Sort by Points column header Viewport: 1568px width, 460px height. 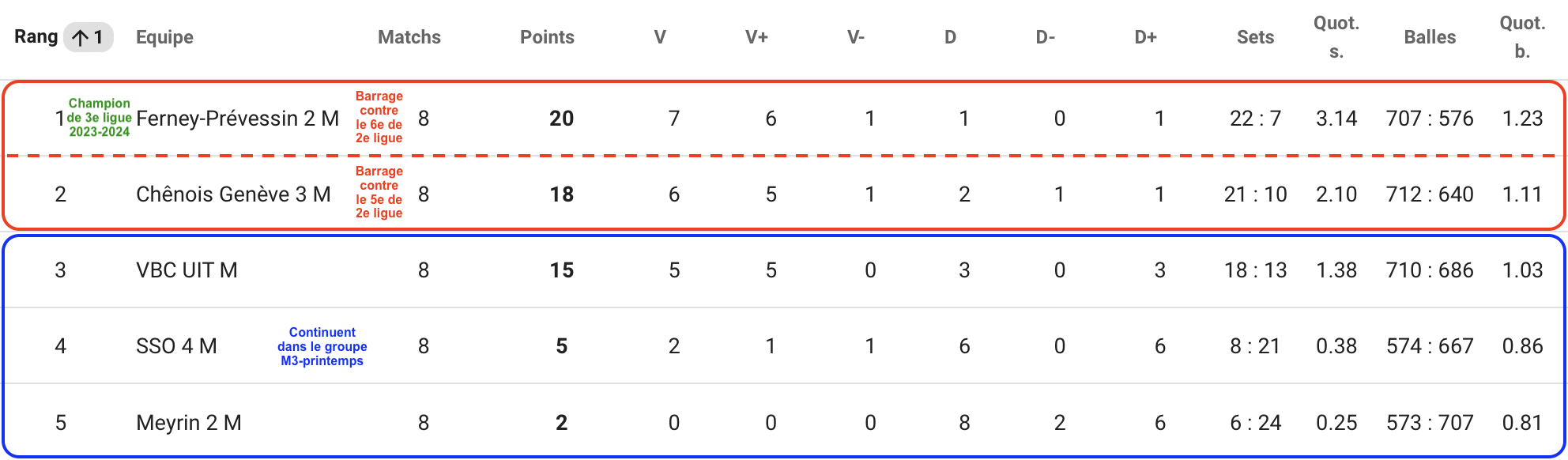(547, 37)
